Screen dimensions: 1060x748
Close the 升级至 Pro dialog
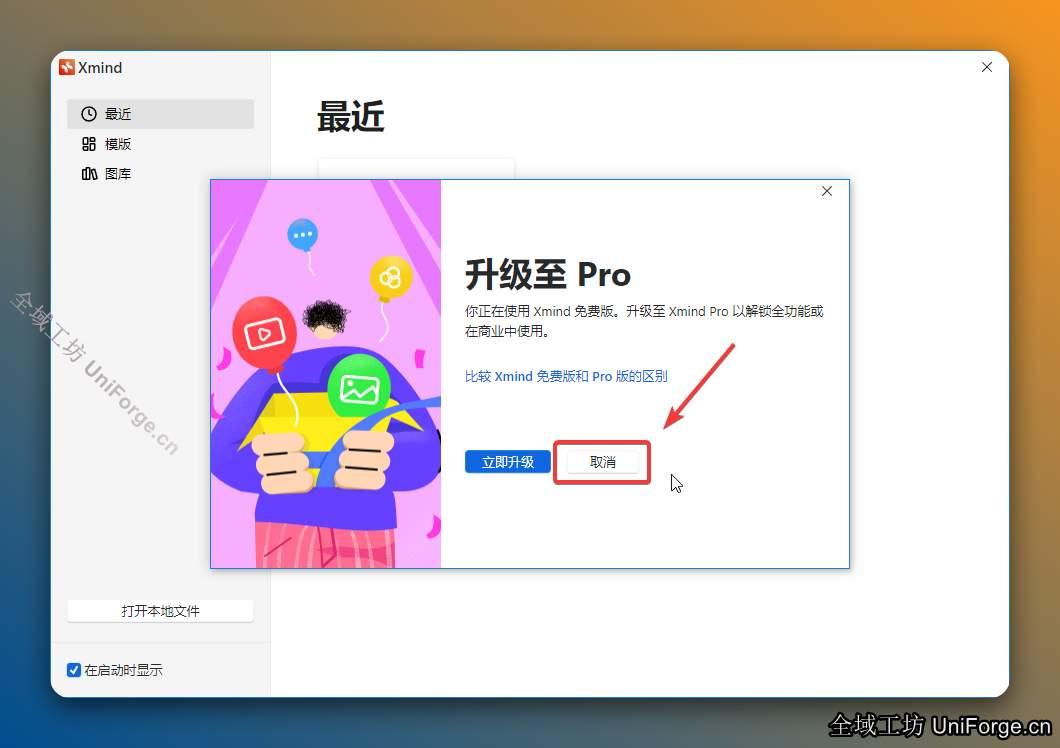827,191
